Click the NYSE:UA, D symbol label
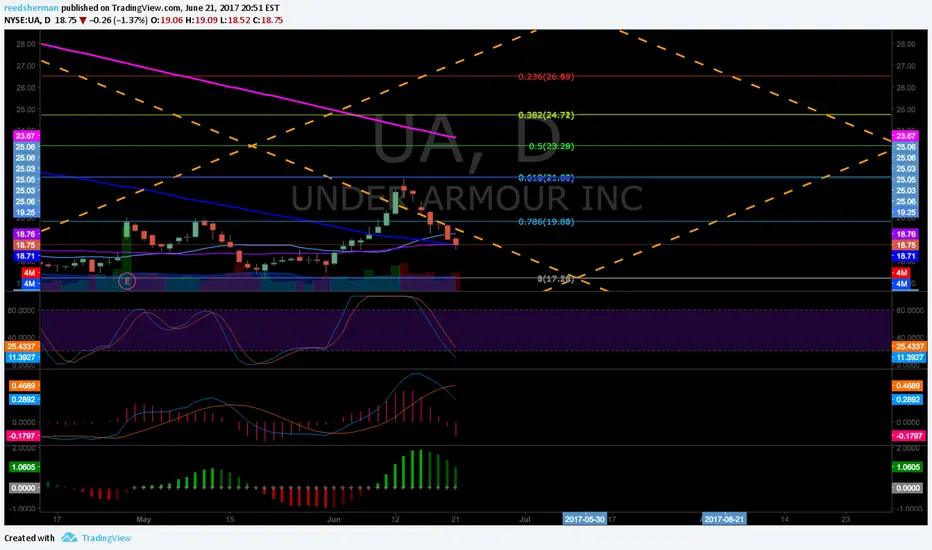Screen dimensions: 932x550 point(27,20)
